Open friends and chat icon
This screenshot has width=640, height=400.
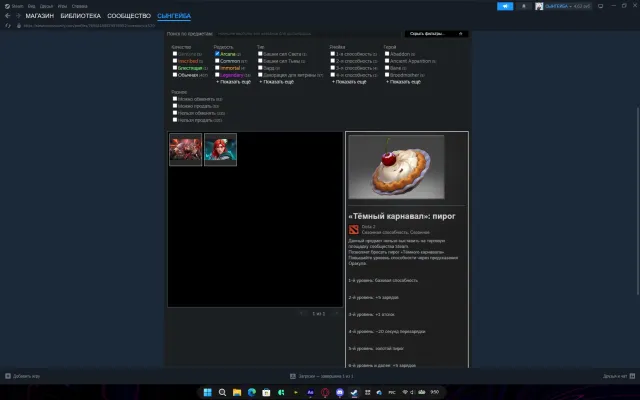[x=632, y=376]
